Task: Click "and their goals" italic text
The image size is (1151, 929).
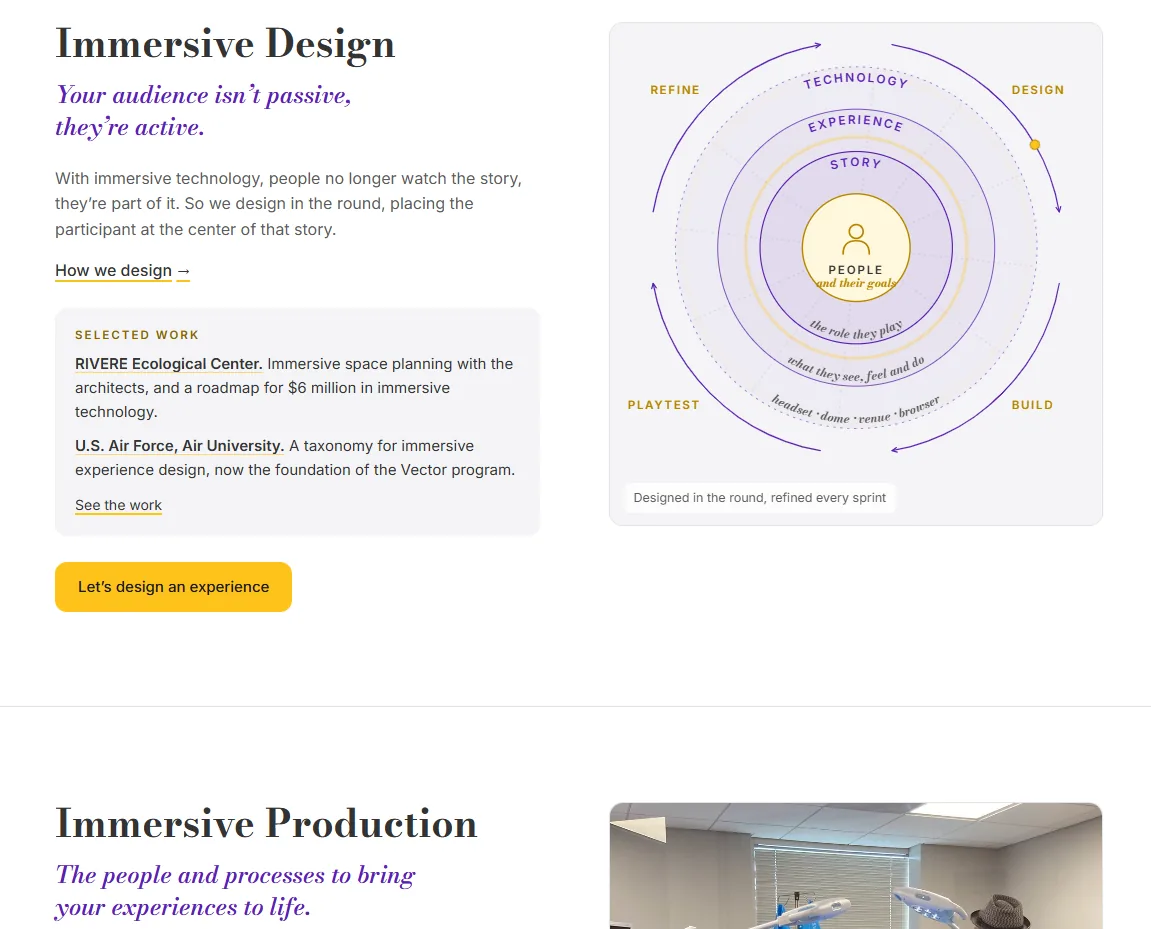Action: (x=856, y=283)
